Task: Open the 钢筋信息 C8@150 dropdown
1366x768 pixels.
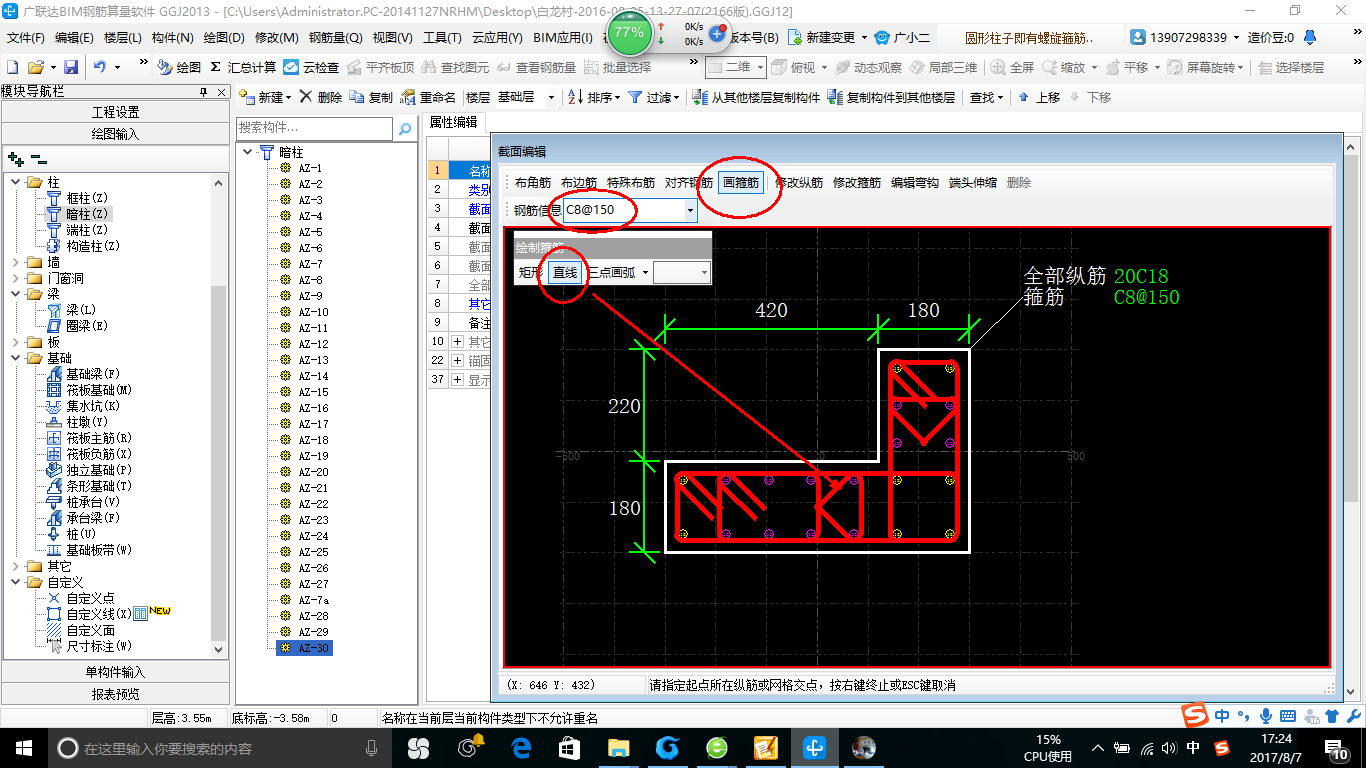Action: (690, 210)
